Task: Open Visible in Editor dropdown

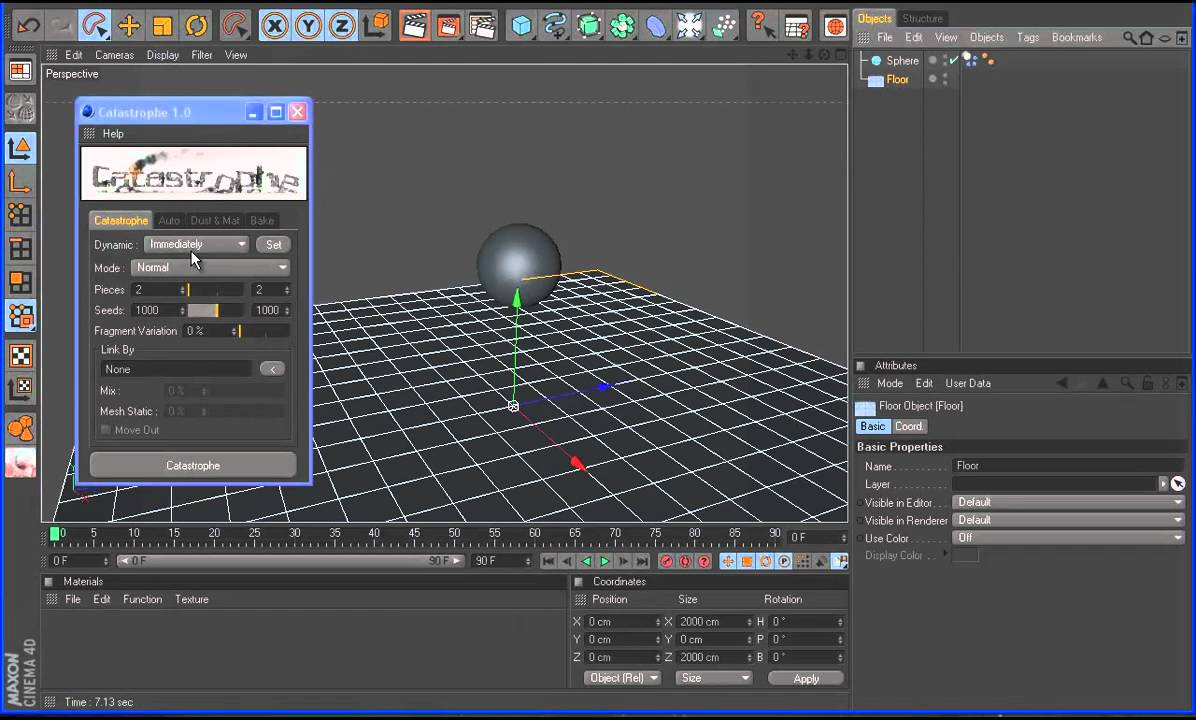Action: 1068,503
